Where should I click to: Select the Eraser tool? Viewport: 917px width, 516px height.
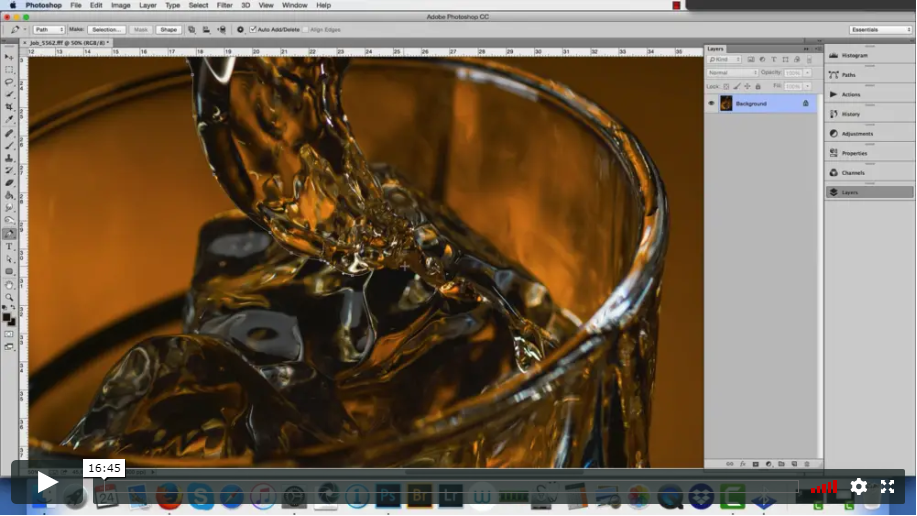coord(9,183)
